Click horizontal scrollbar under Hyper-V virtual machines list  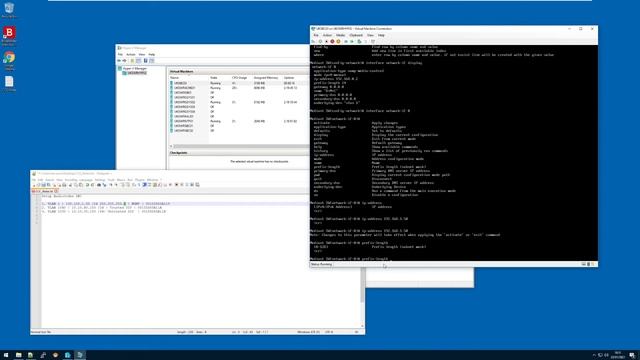pos(241,146)
